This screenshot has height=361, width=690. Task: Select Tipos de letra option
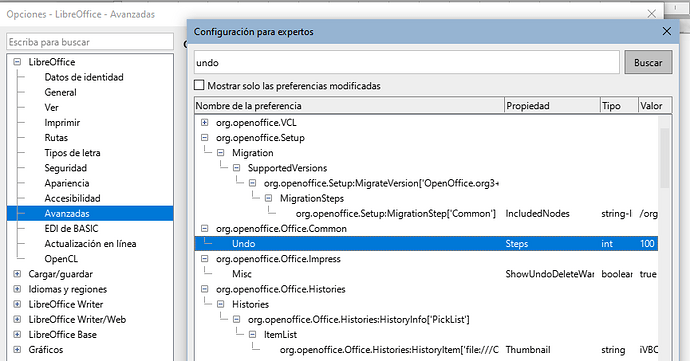pyautogui.click(x=72, y=153)
